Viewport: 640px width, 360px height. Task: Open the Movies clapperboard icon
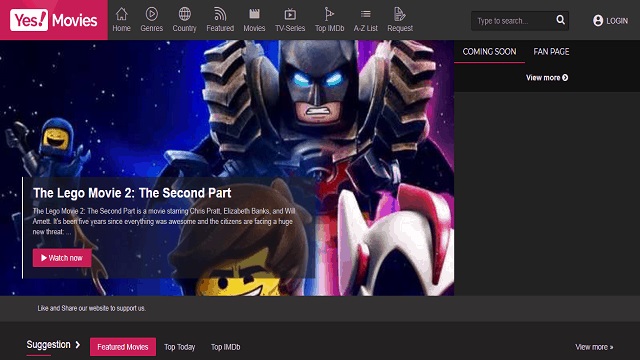click(254, 14)
